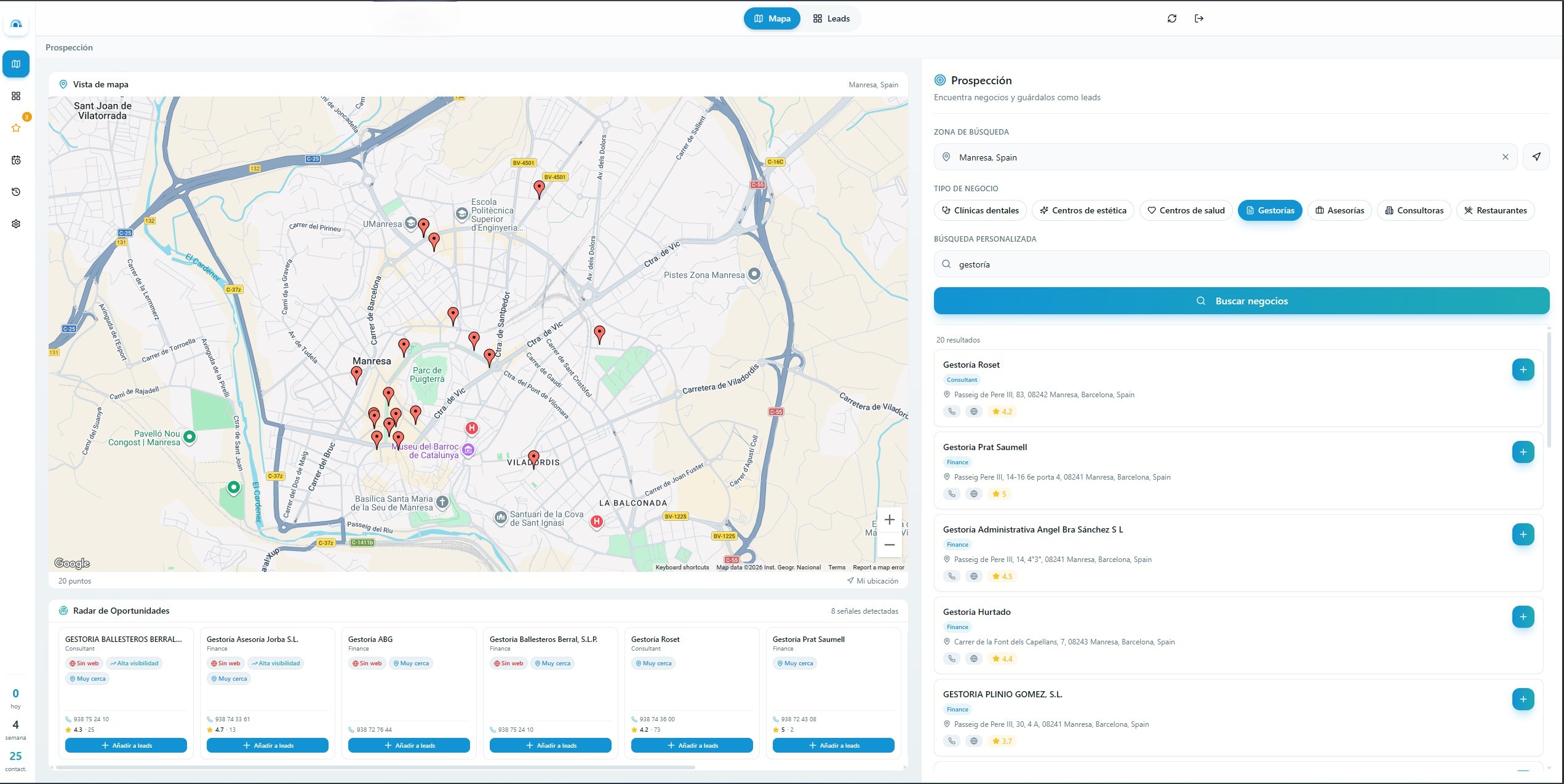Open settings via the gear icon
Screen dimensions: 1564x784
[x=16, y=223]
